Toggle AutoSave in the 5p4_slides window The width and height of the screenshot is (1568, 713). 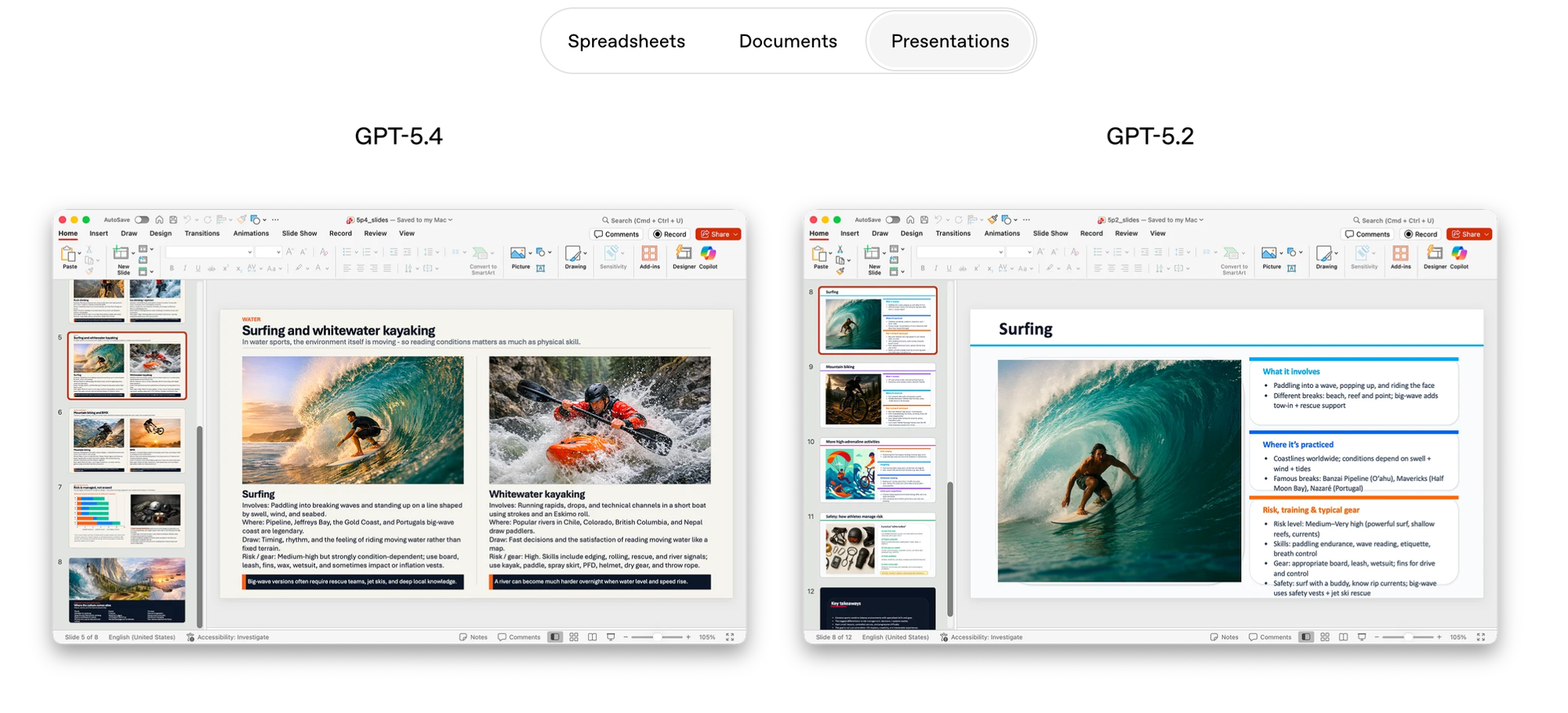[142, 220]
